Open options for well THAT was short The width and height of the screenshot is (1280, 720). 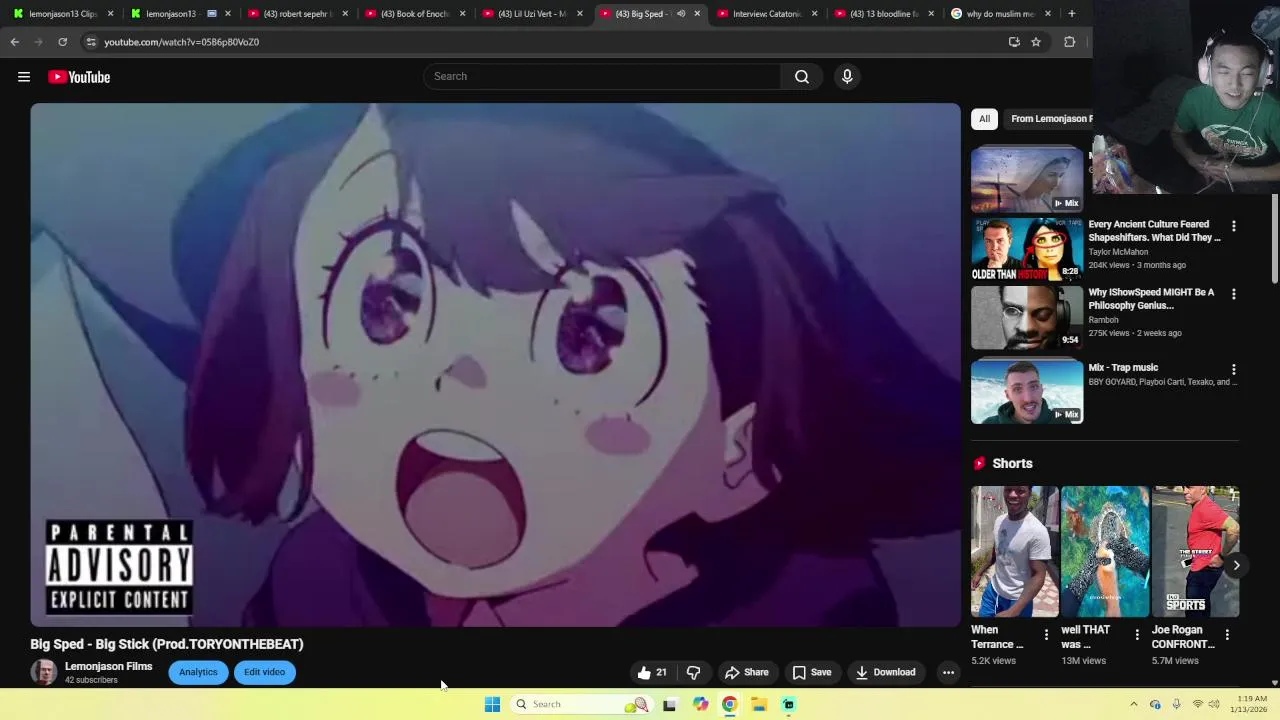pyautogui.click(x=1137, y=635)
